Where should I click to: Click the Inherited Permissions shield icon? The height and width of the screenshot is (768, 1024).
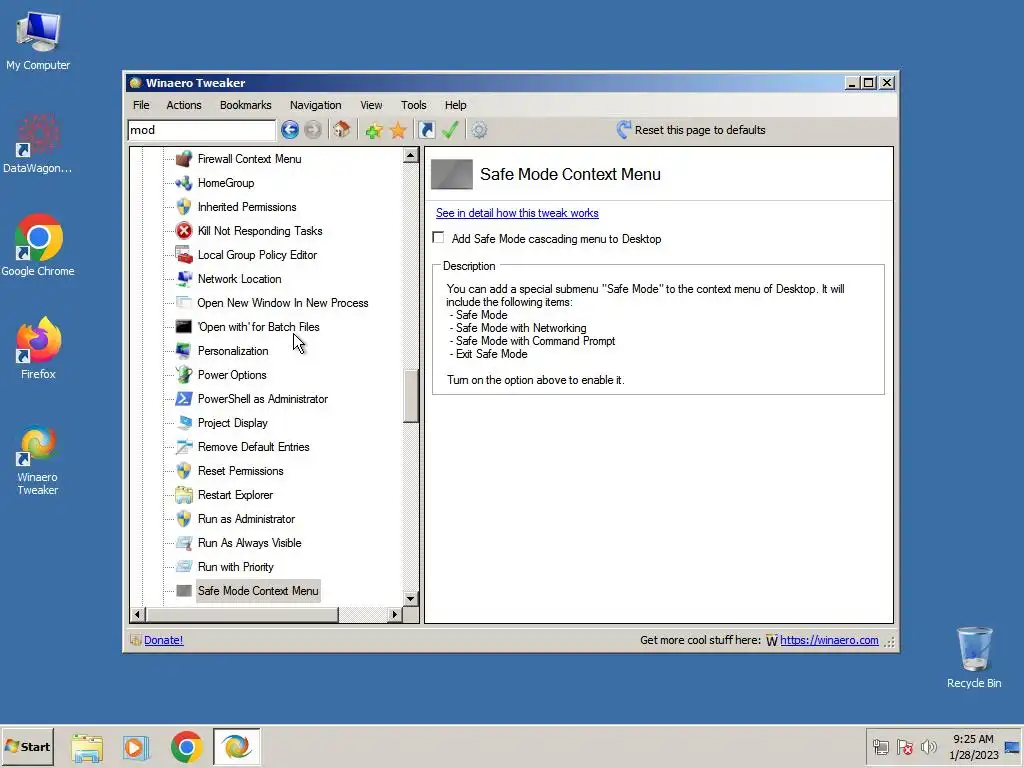[184, 207]
